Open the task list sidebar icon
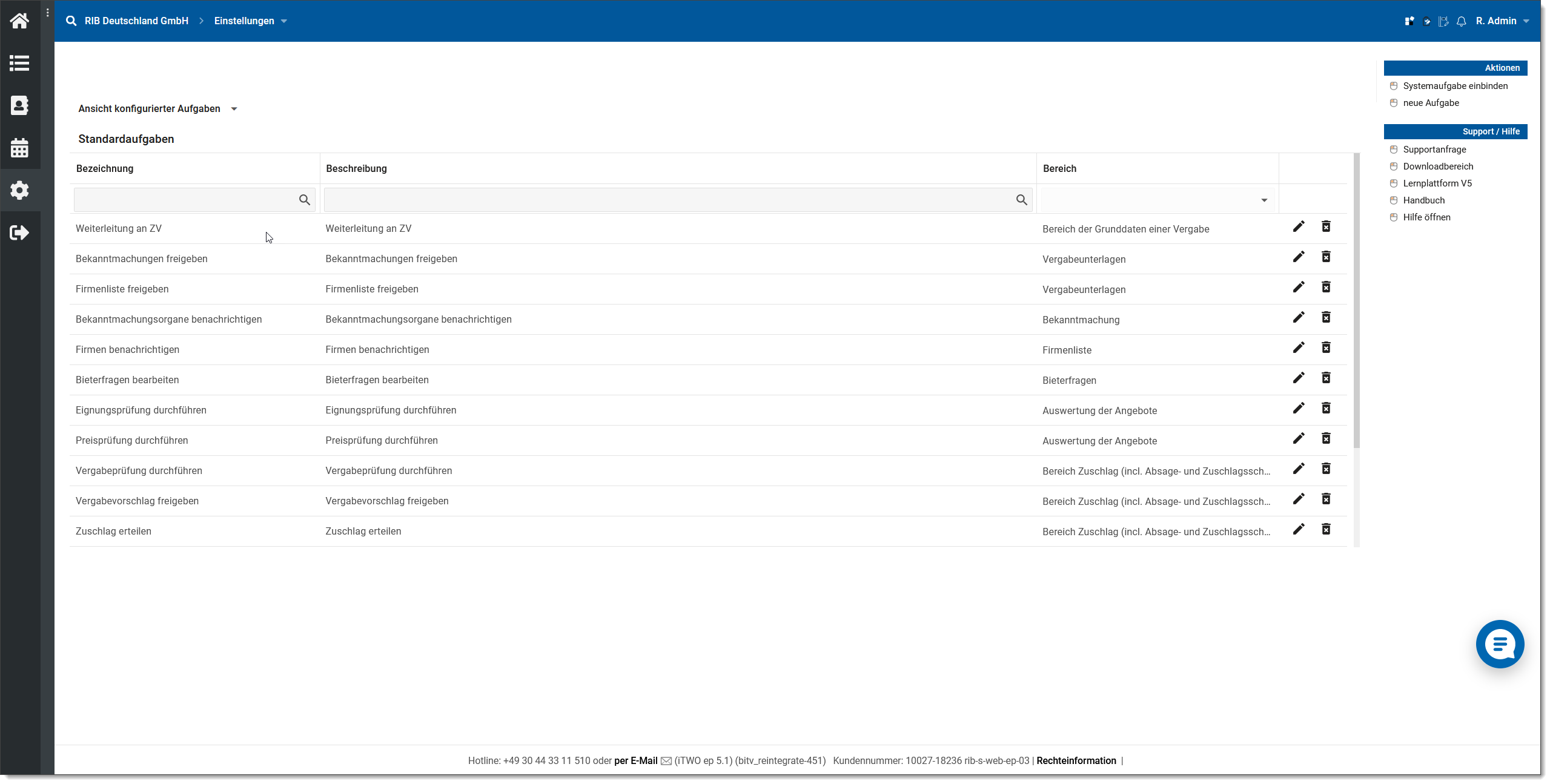Viewport: 1550px width, 784px height. [19, 63]
